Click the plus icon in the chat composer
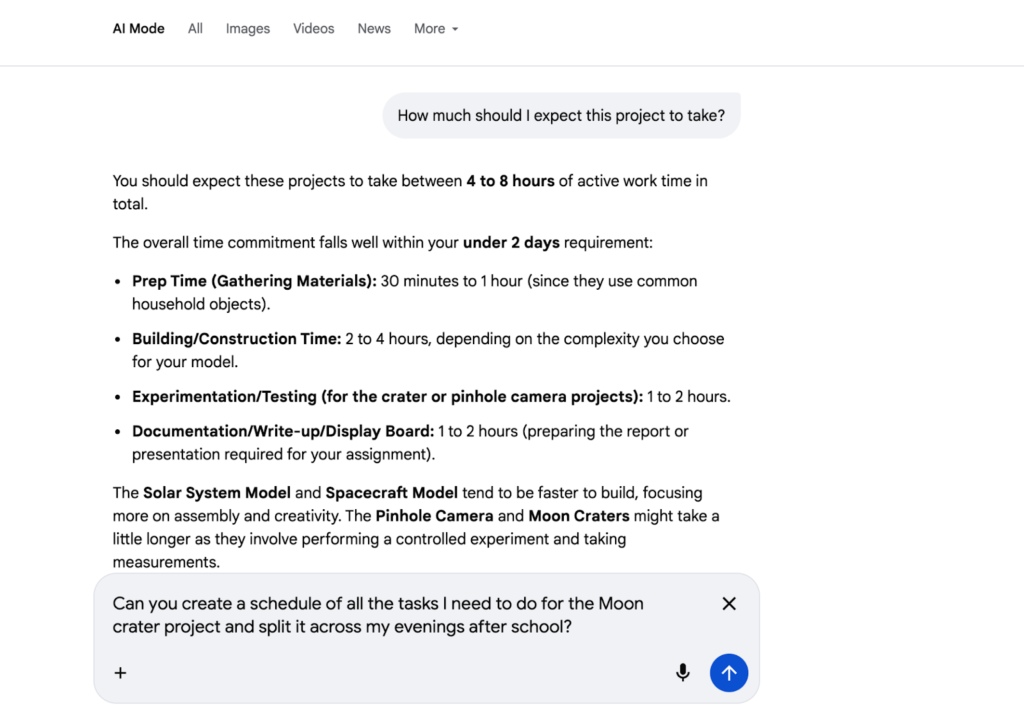This screenshot has width=1024, height=719. tap(120, 673)
